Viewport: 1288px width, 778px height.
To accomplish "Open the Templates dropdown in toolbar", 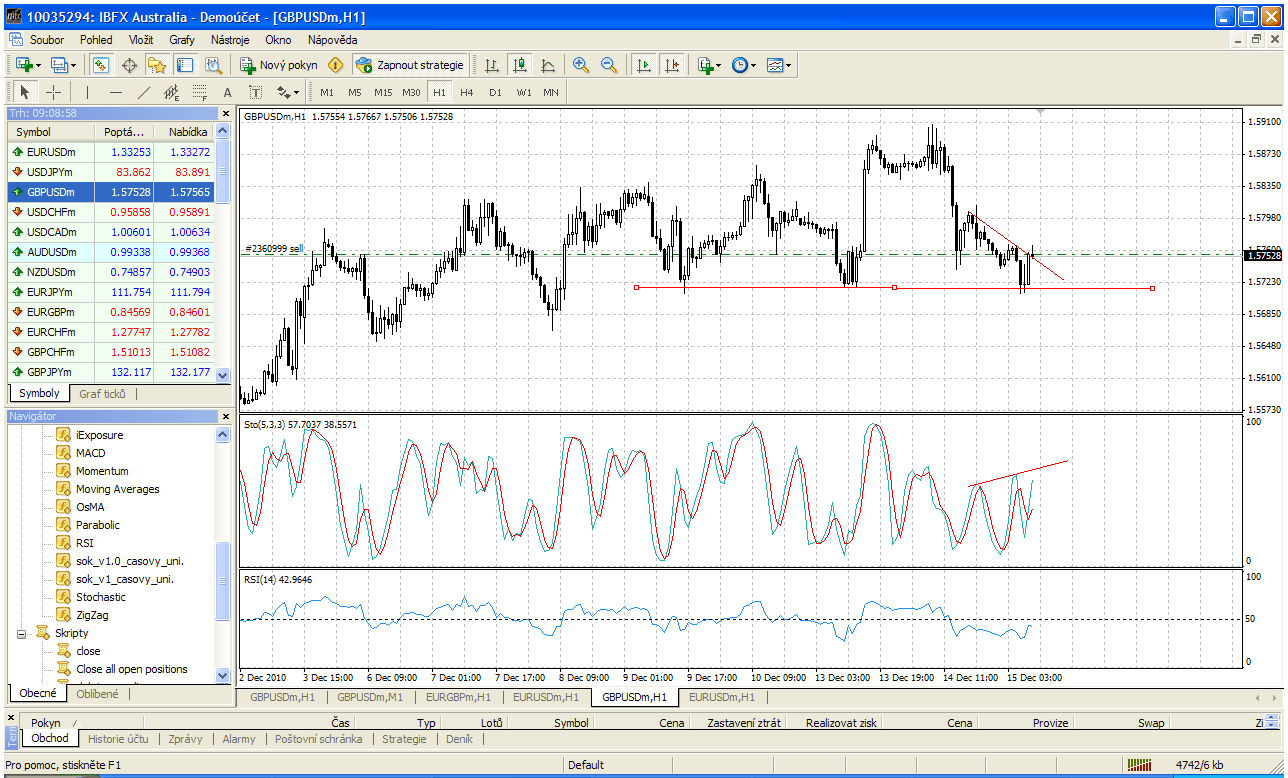I will tap(778, 65).
